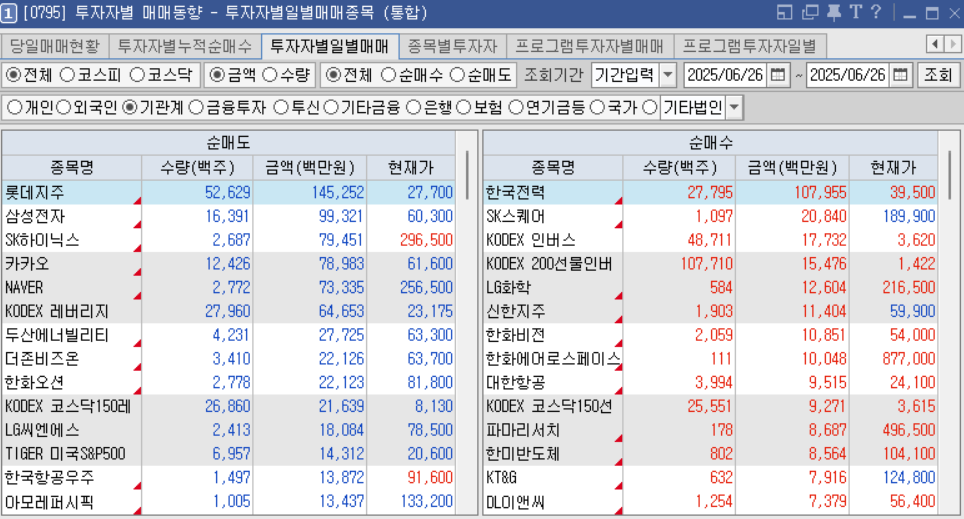
Task: Select 코스닥 radio button
Action: (x=137, y=75)
